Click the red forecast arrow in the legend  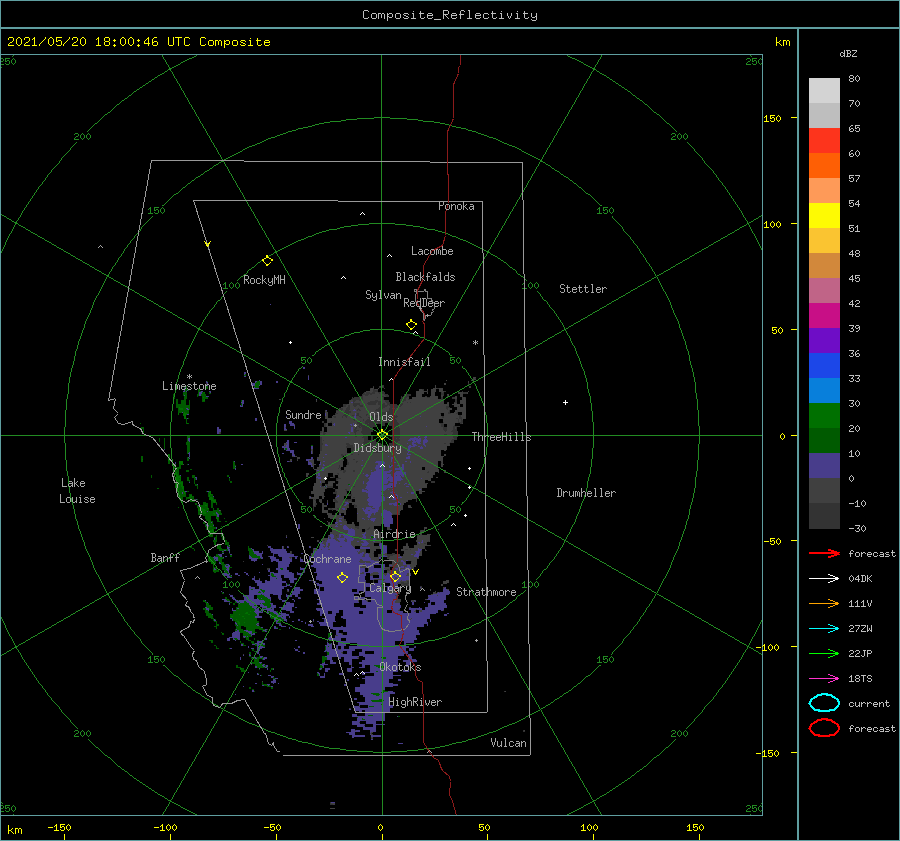pyautogui.click(x=824, y=553)
